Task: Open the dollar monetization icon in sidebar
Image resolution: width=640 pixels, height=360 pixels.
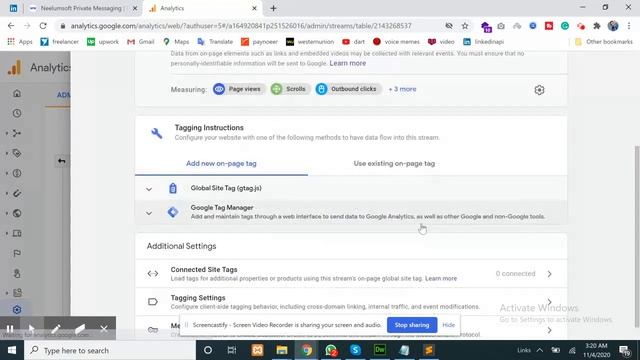Action: click(17, 173)
